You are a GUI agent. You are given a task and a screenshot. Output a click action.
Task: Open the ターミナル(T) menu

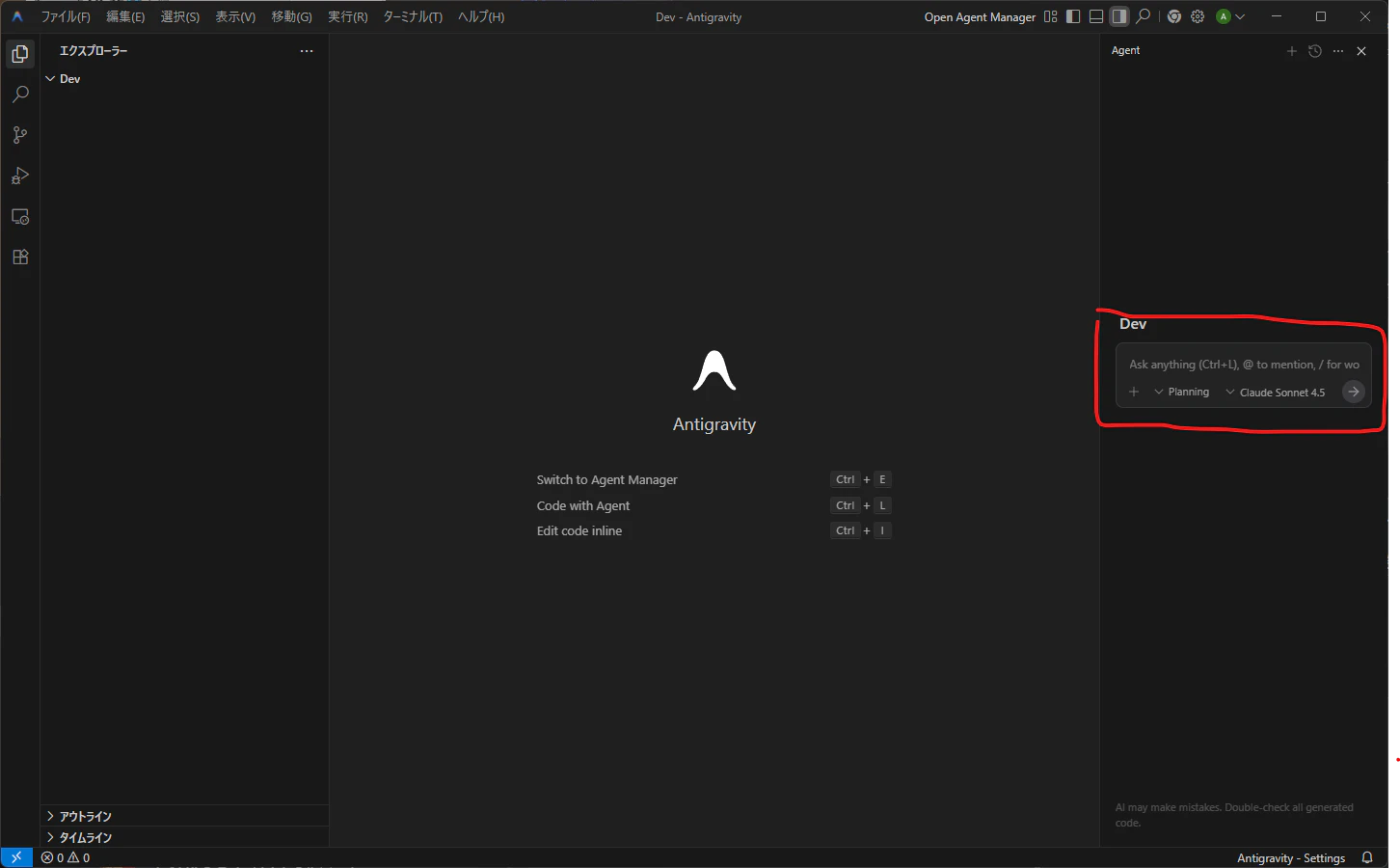413,16
